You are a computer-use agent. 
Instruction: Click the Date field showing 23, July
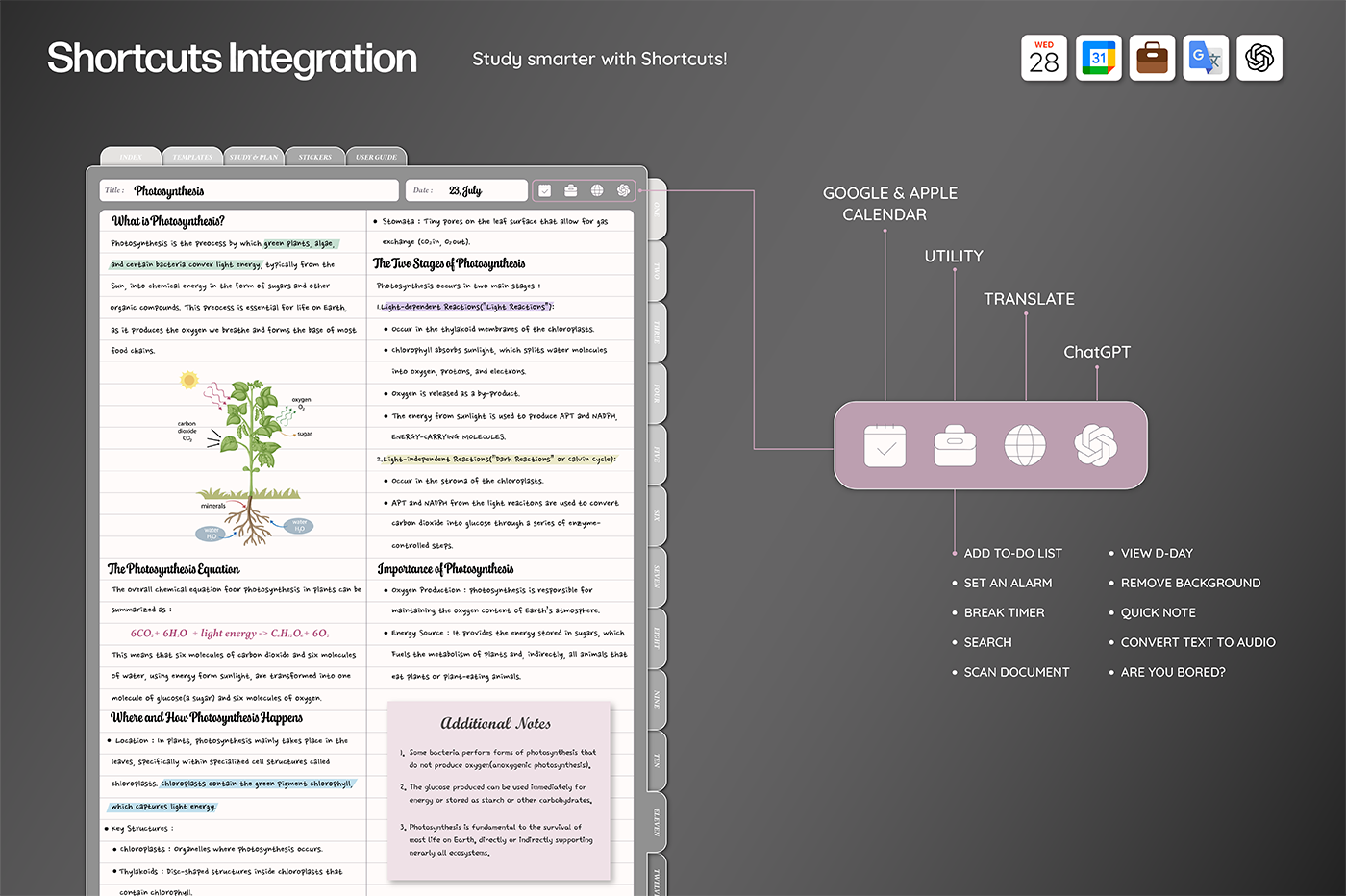(x=466, y=190)
